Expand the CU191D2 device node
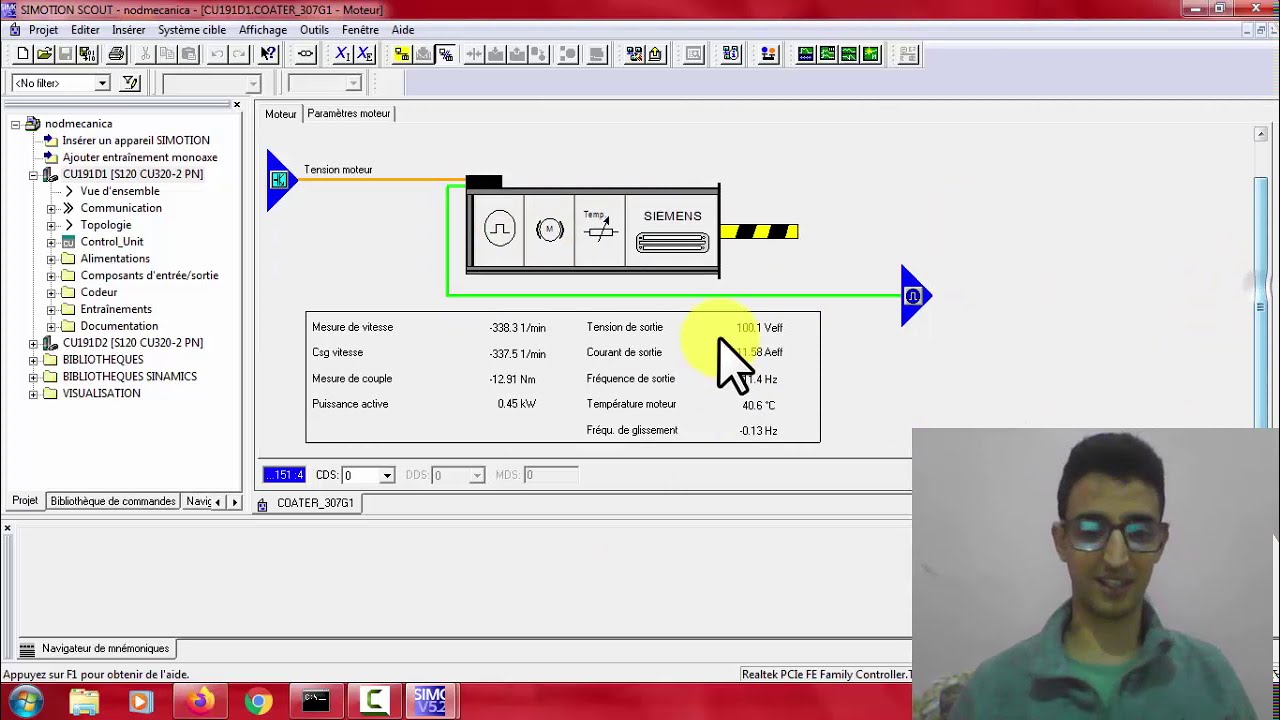Viewport: 1280px width, 720px height. (33, 343)
